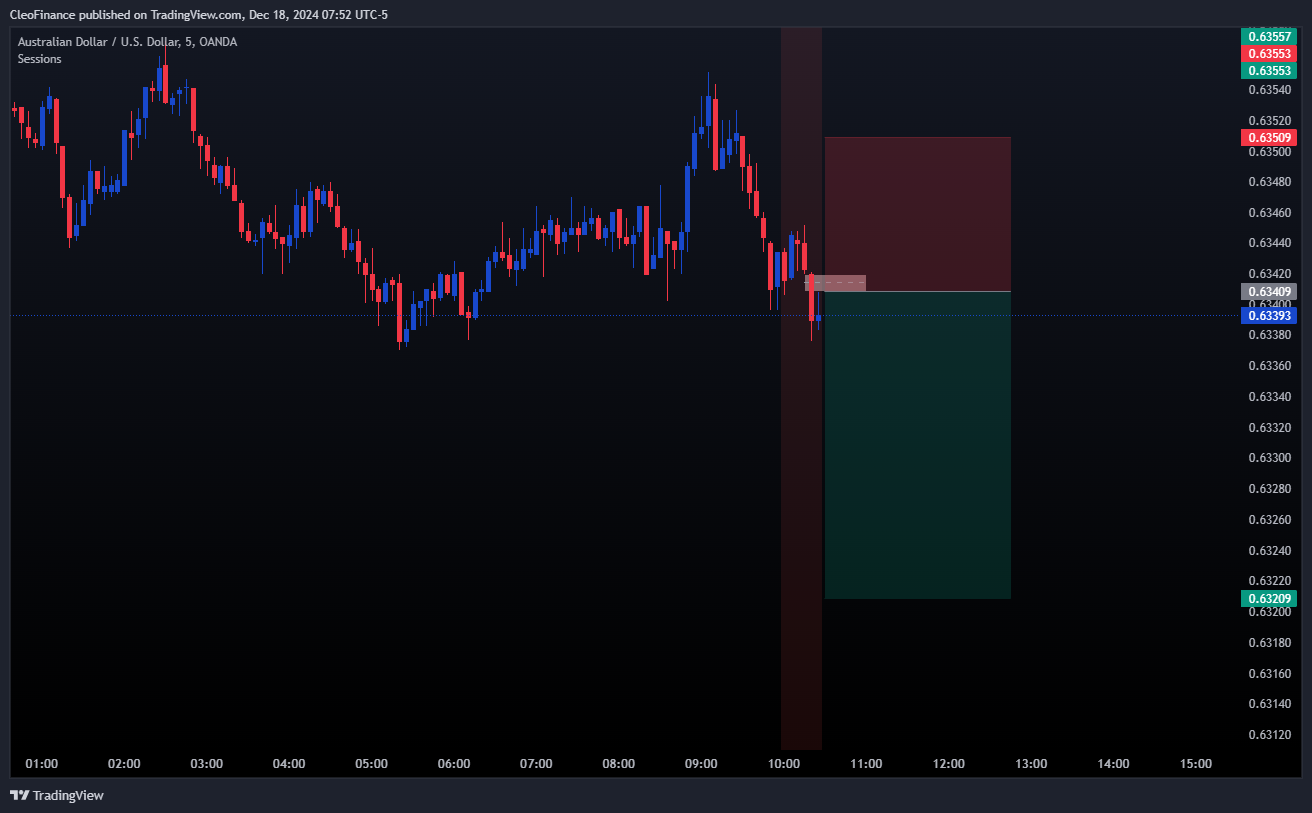This screenshot has height=813, width=1312.
Task: Click the 14:00 time axis label
Action: coord(1113,764)
